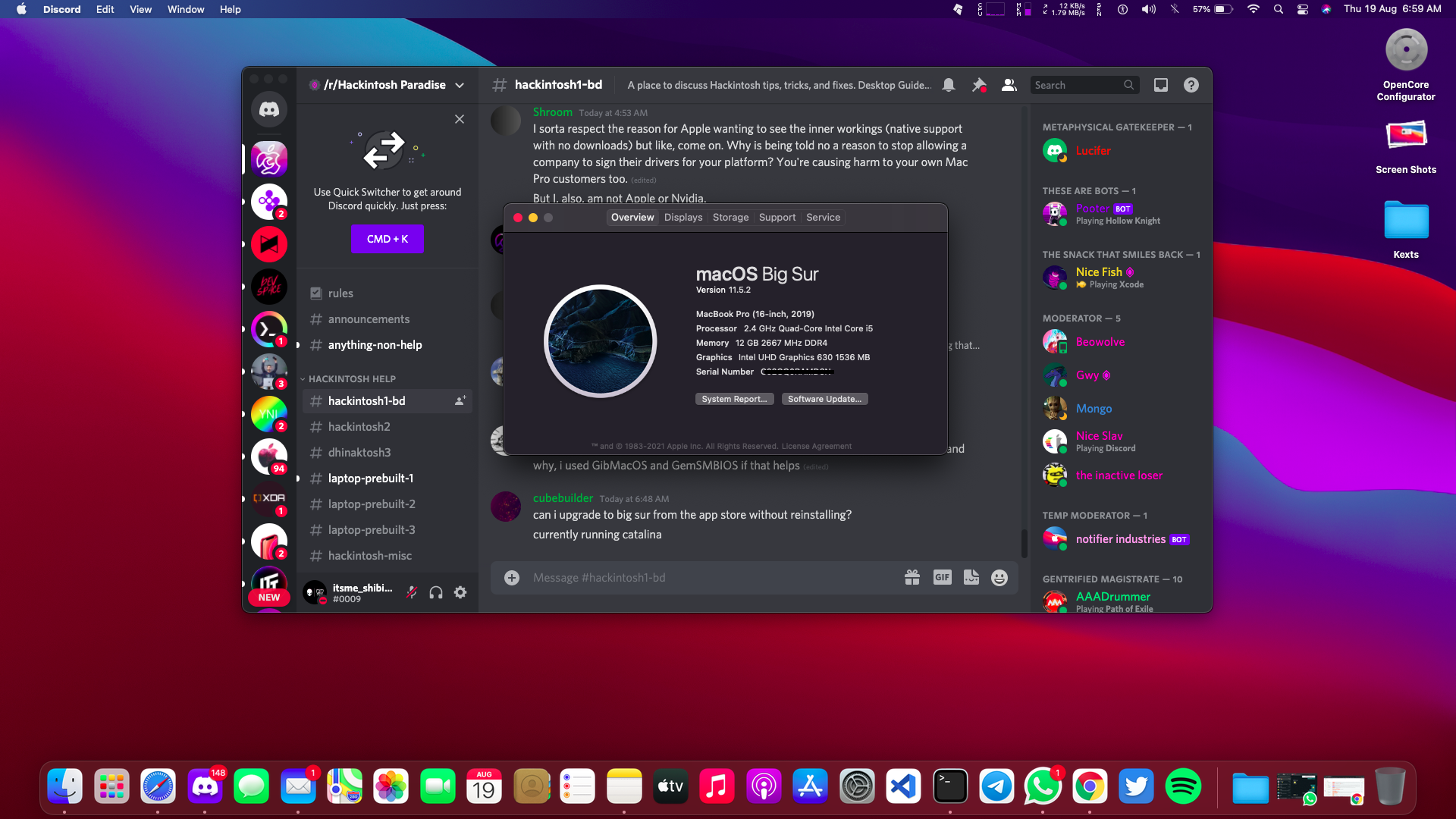Toggle member list visibility
Screen dimensions: 1456x819
point(1009,85)
